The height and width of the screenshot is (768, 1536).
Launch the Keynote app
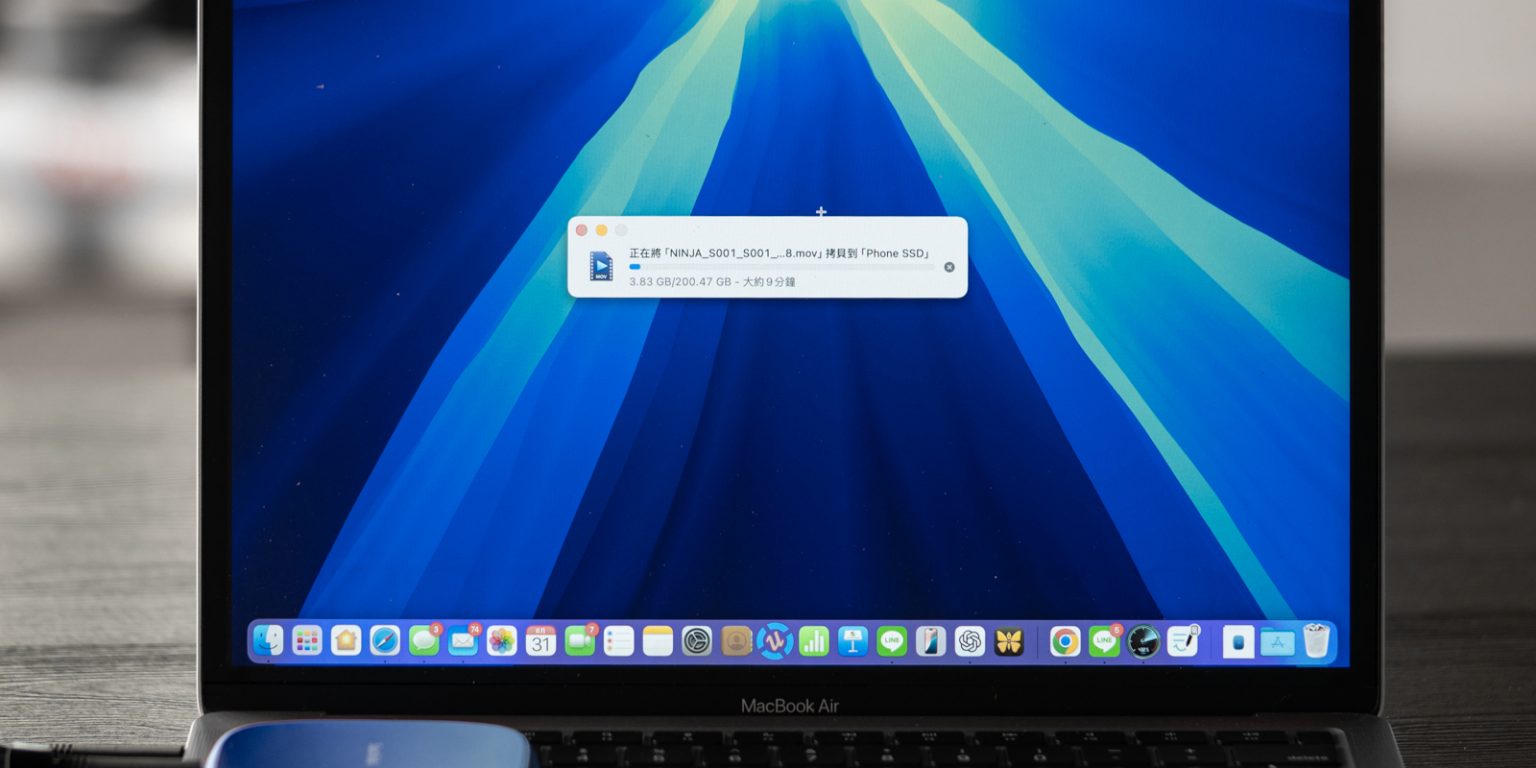pyautogui.click(x=853, y=641)
